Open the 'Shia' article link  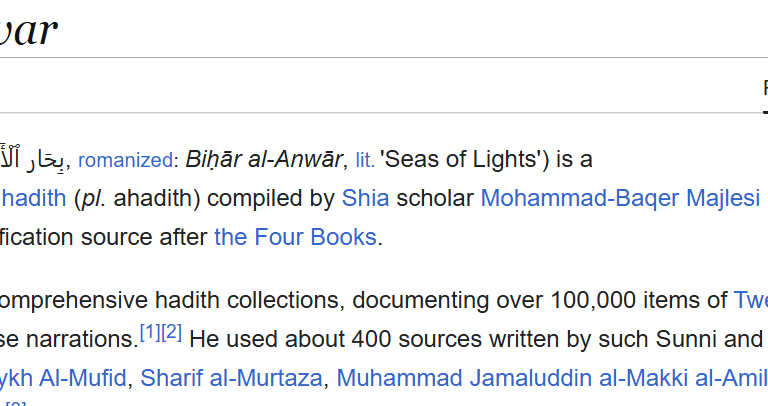(x=365, y=198)
